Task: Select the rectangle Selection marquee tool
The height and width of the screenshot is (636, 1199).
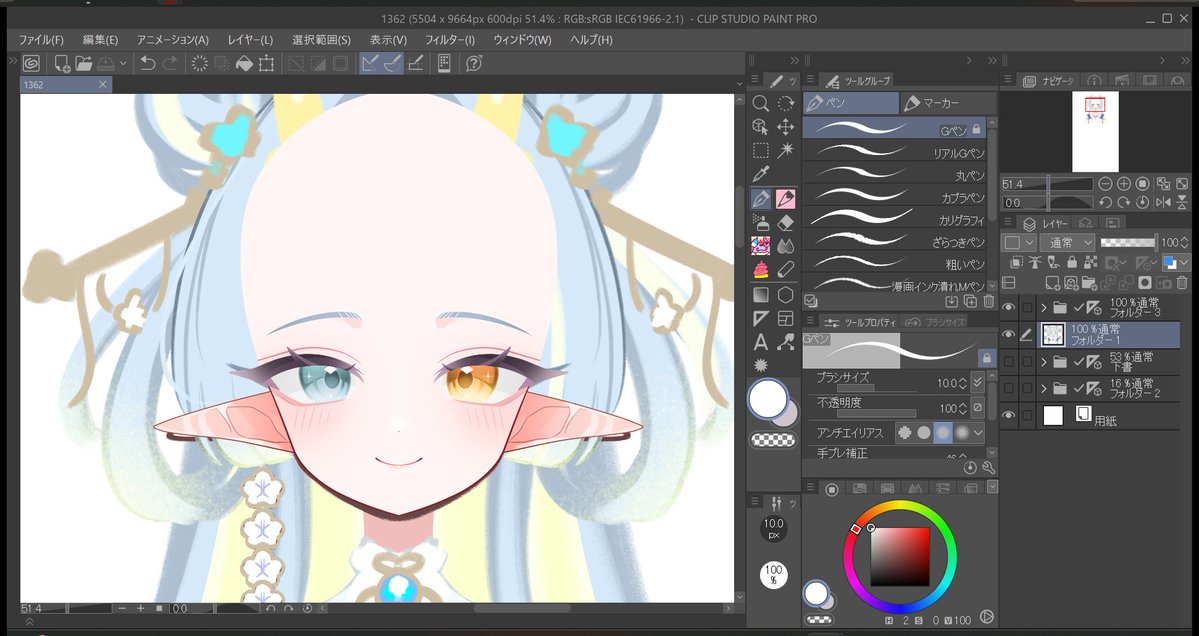Action: [760, 150]
